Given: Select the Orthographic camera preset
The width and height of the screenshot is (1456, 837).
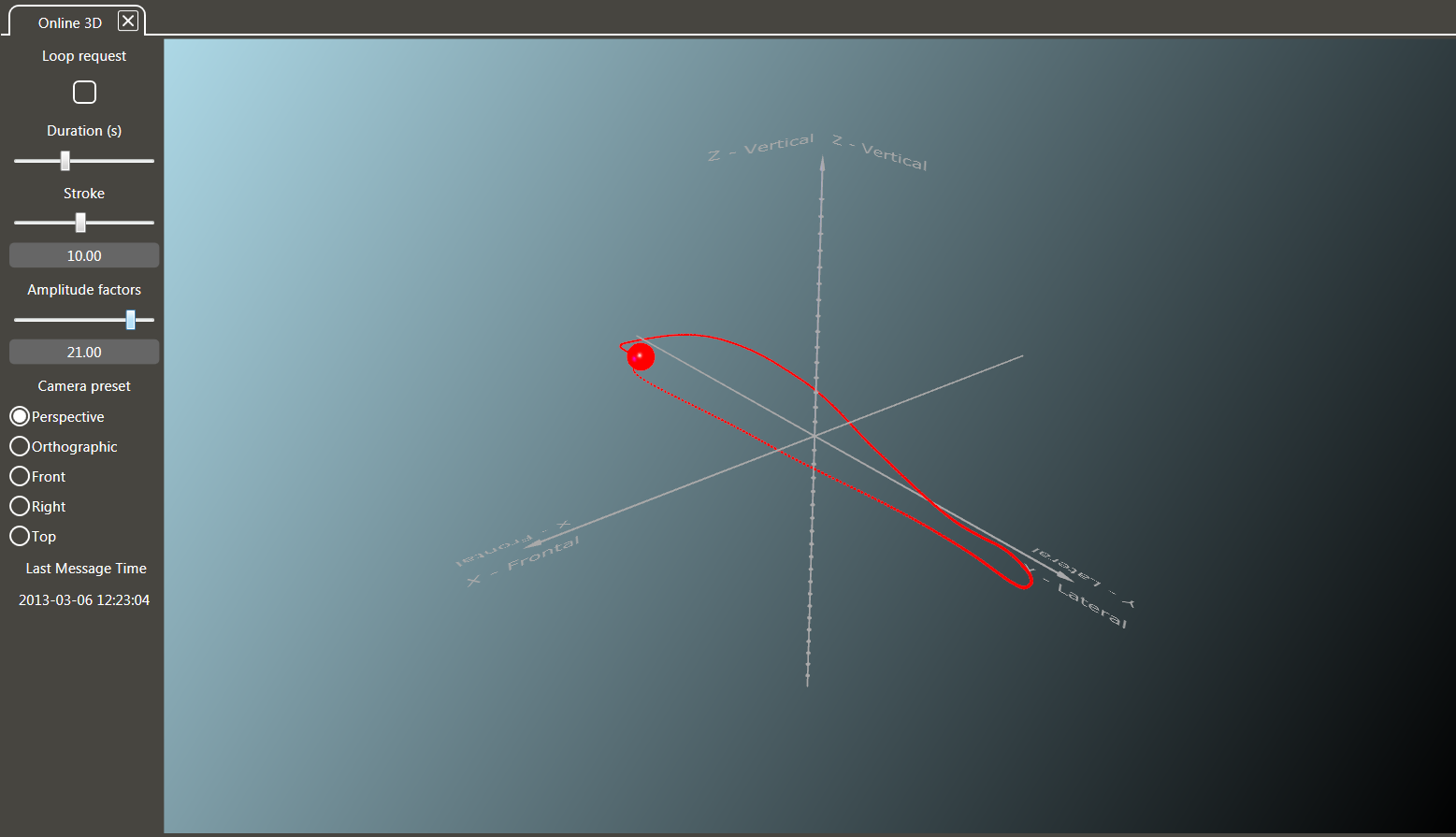Looking at the screenshot, I should pos(19,446).
